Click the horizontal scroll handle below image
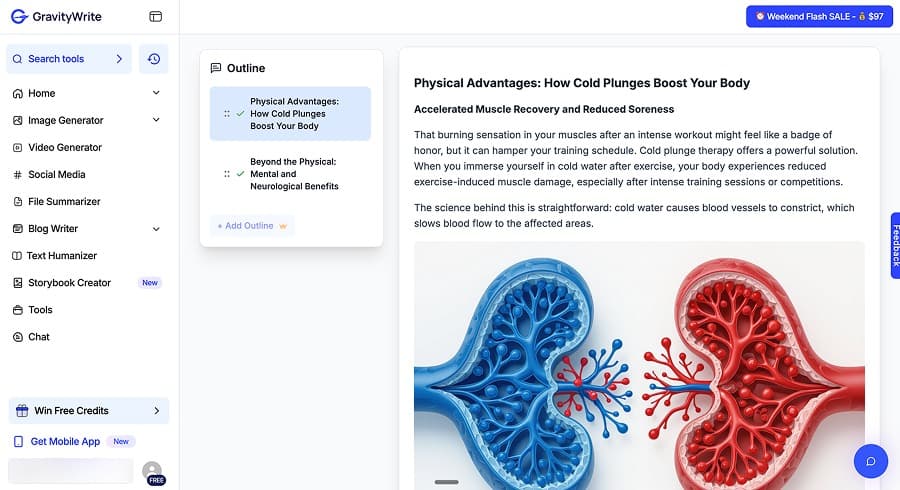This screenshot has height=490, width=900. coord(446,482)
